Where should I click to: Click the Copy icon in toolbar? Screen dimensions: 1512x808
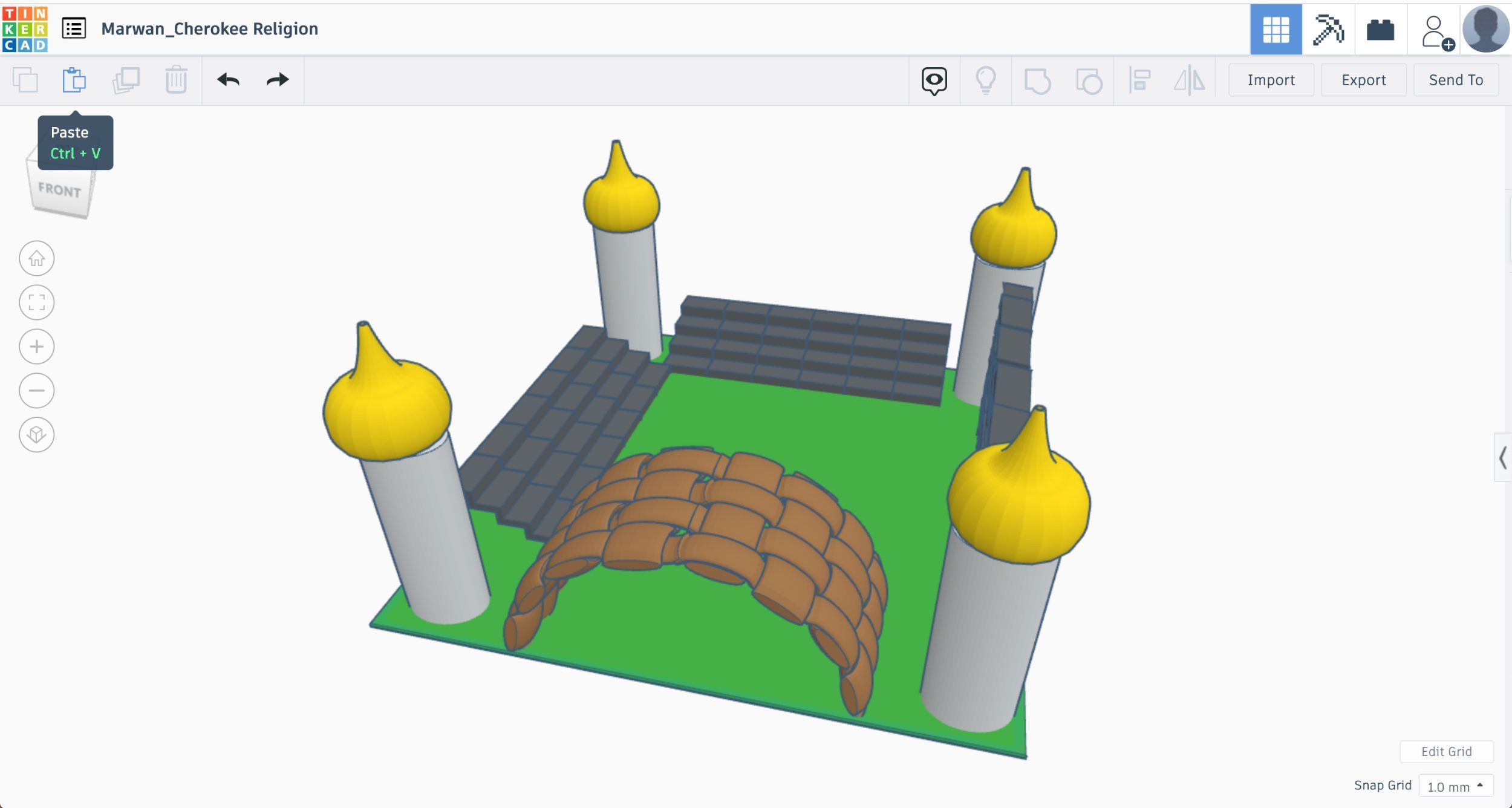[25, 80]
